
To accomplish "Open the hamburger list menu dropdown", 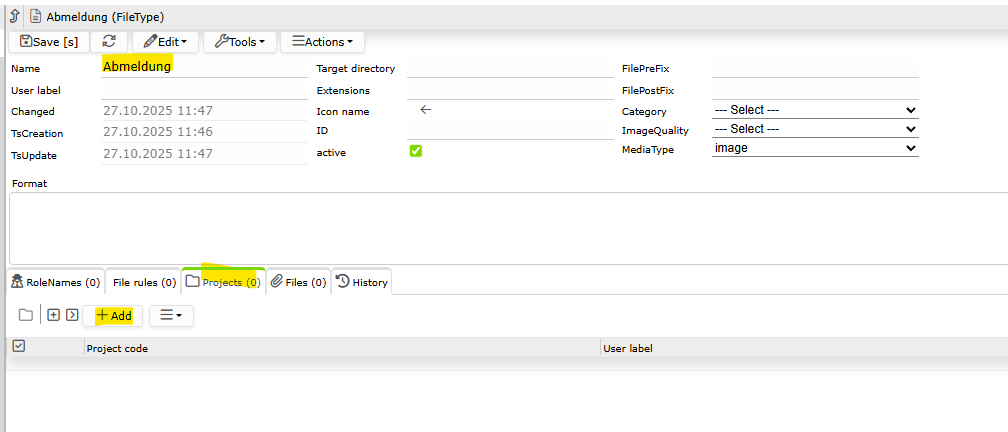I will 171,316.
